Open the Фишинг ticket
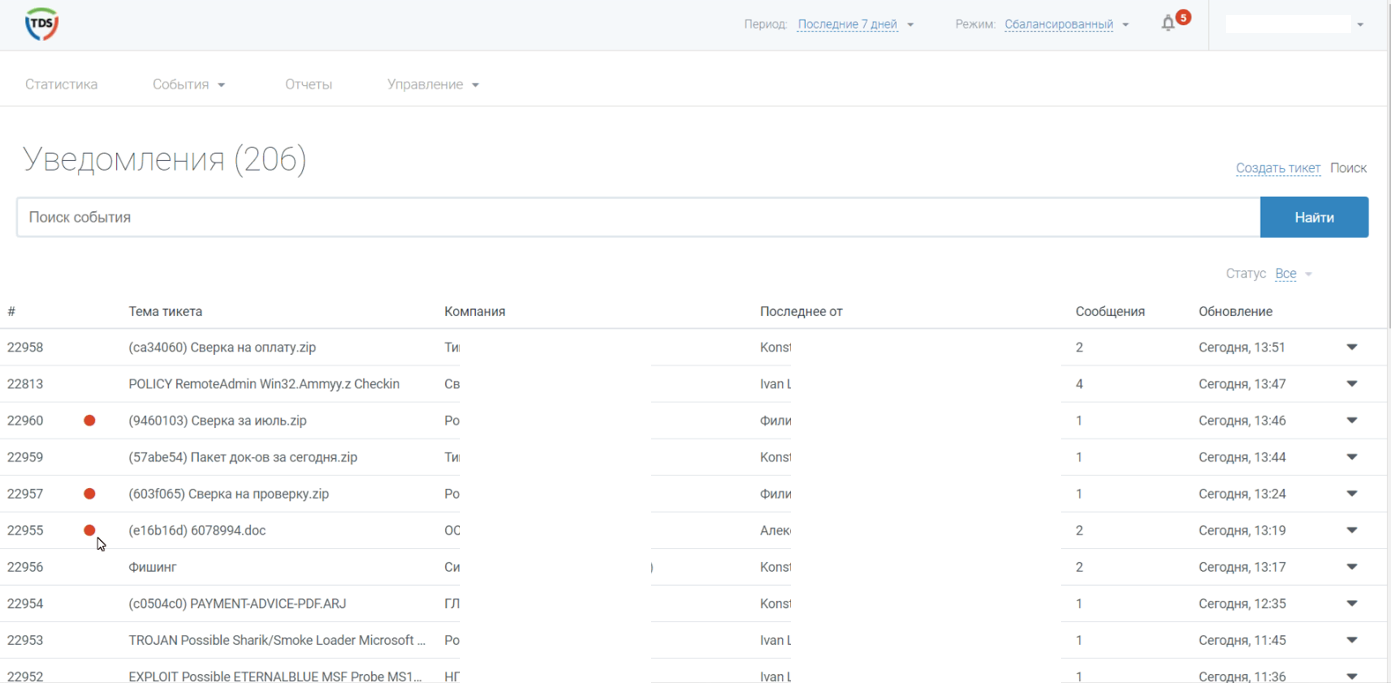This screenshot has width=1391, height=683. [152, 567]
